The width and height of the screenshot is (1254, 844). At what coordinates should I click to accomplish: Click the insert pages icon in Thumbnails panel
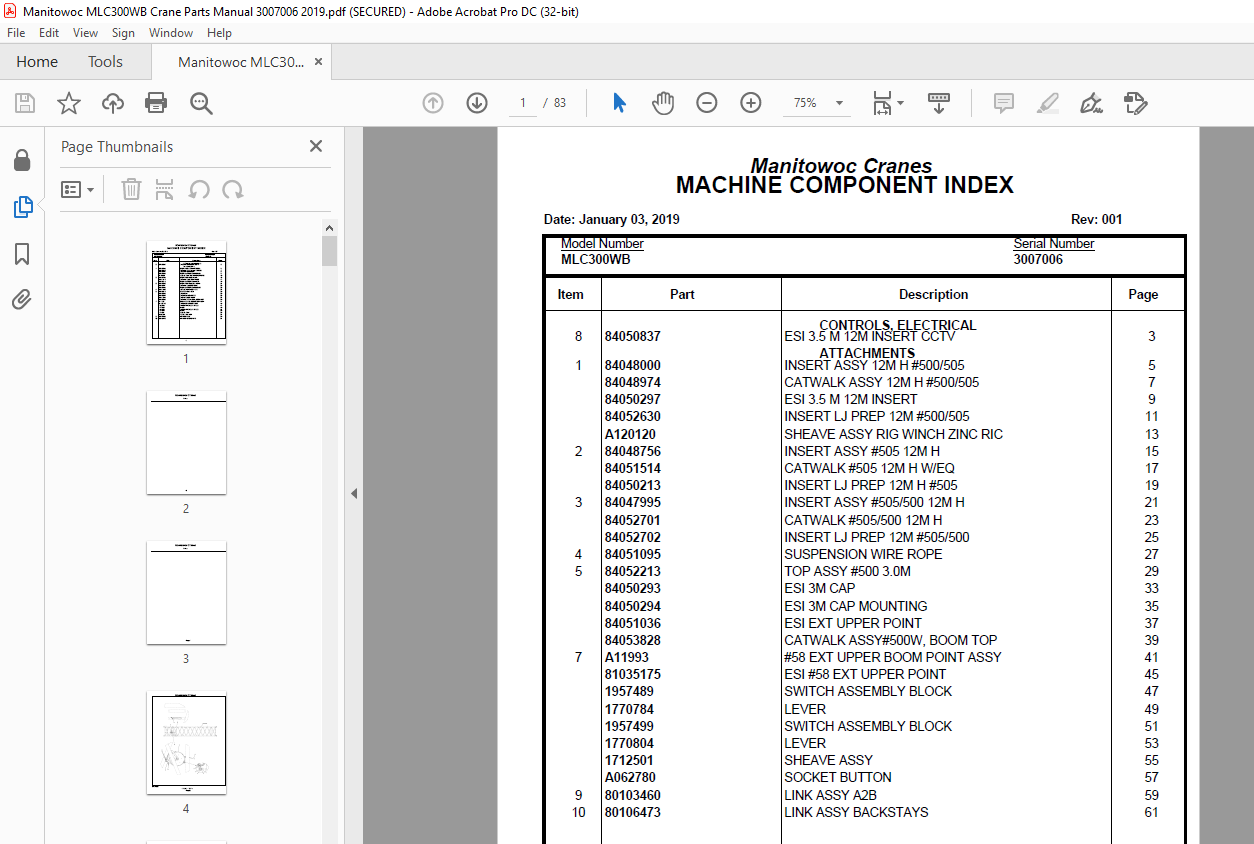(165, 189)
